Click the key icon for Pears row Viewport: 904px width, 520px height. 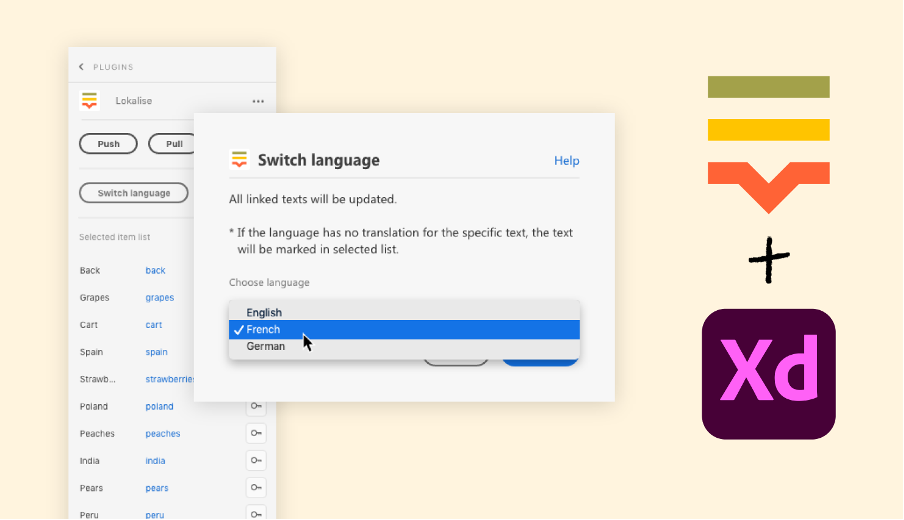256,488
